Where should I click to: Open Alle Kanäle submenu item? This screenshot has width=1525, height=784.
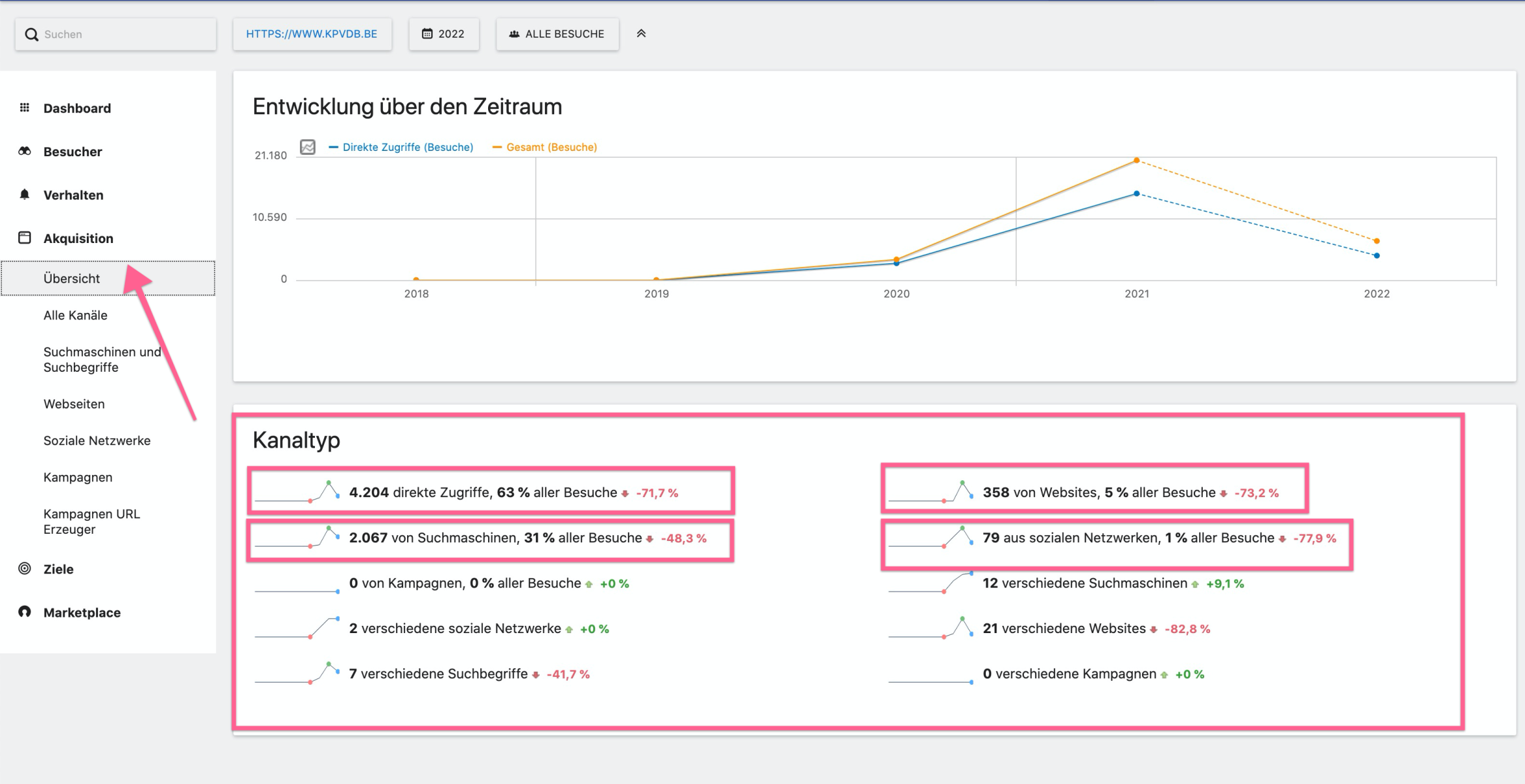point(75,316)
